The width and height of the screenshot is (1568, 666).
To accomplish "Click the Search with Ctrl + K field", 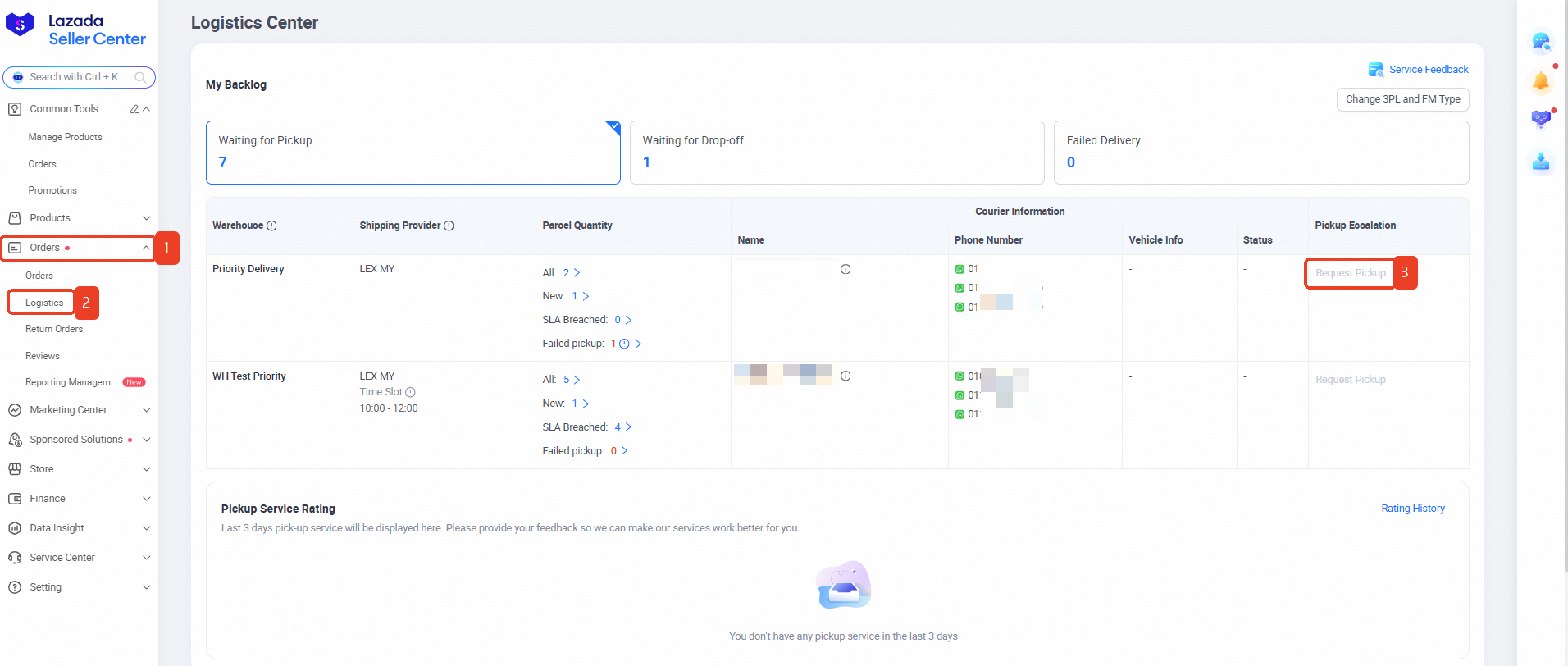I will 79,77.
